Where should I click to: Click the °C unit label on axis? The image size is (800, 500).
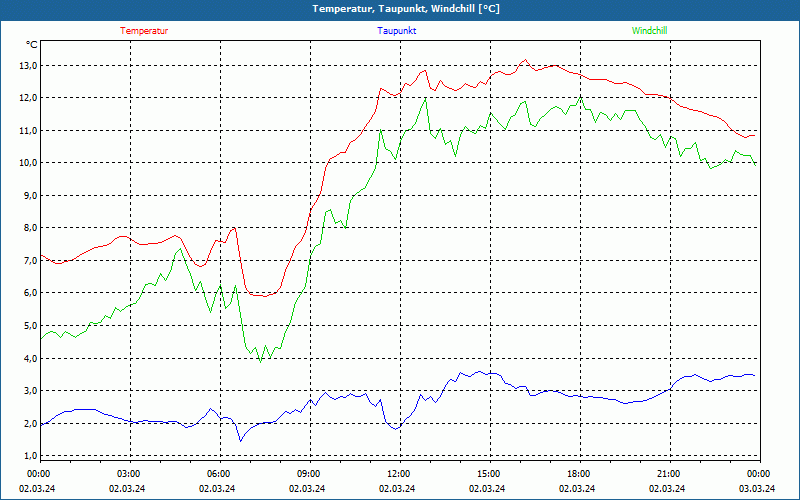(x=32, y=45)
